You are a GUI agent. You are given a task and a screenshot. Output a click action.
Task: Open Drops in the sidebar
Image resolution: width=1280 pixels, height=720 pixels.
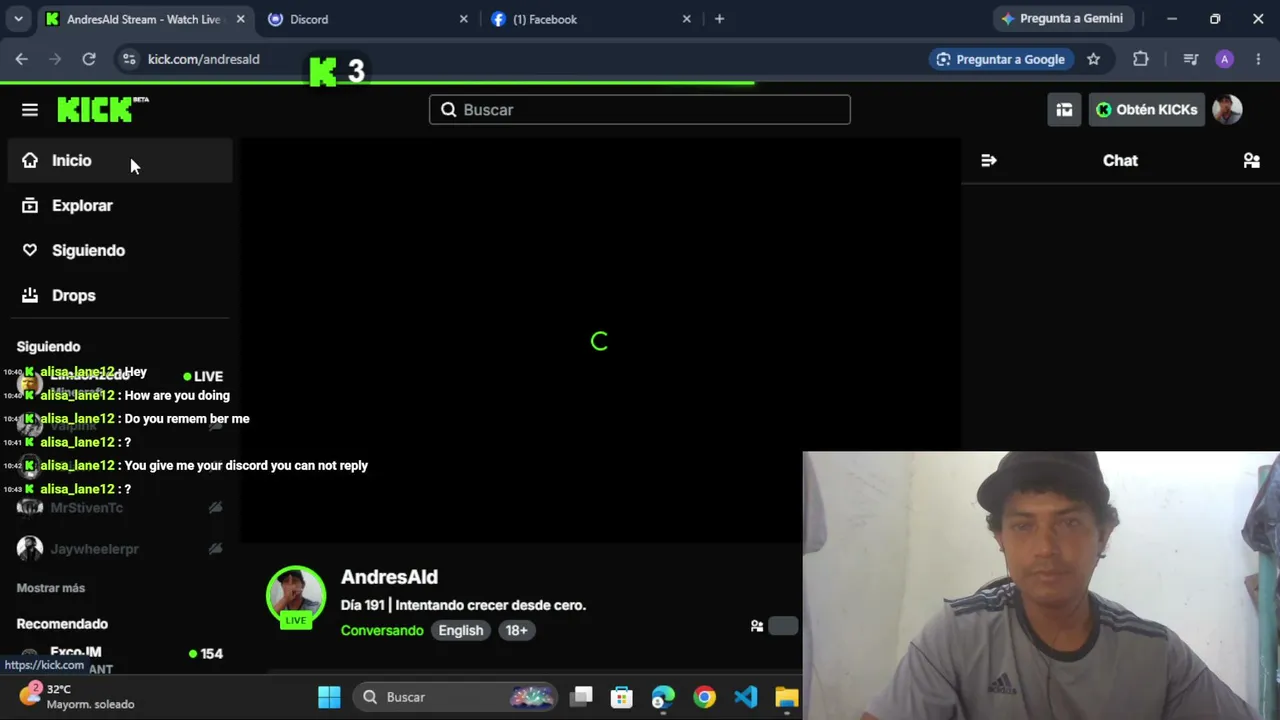point(120,295)
